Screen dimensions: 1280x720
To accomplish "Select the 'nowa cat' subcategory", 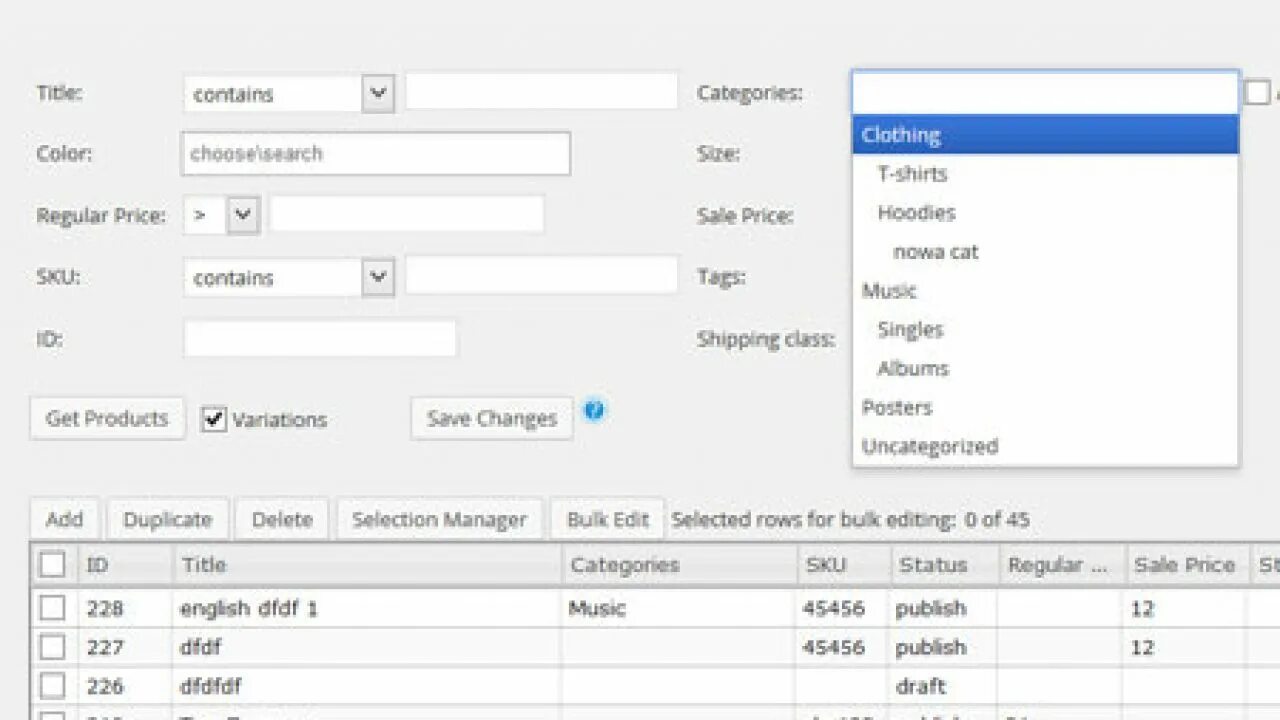I will point(935,252).
